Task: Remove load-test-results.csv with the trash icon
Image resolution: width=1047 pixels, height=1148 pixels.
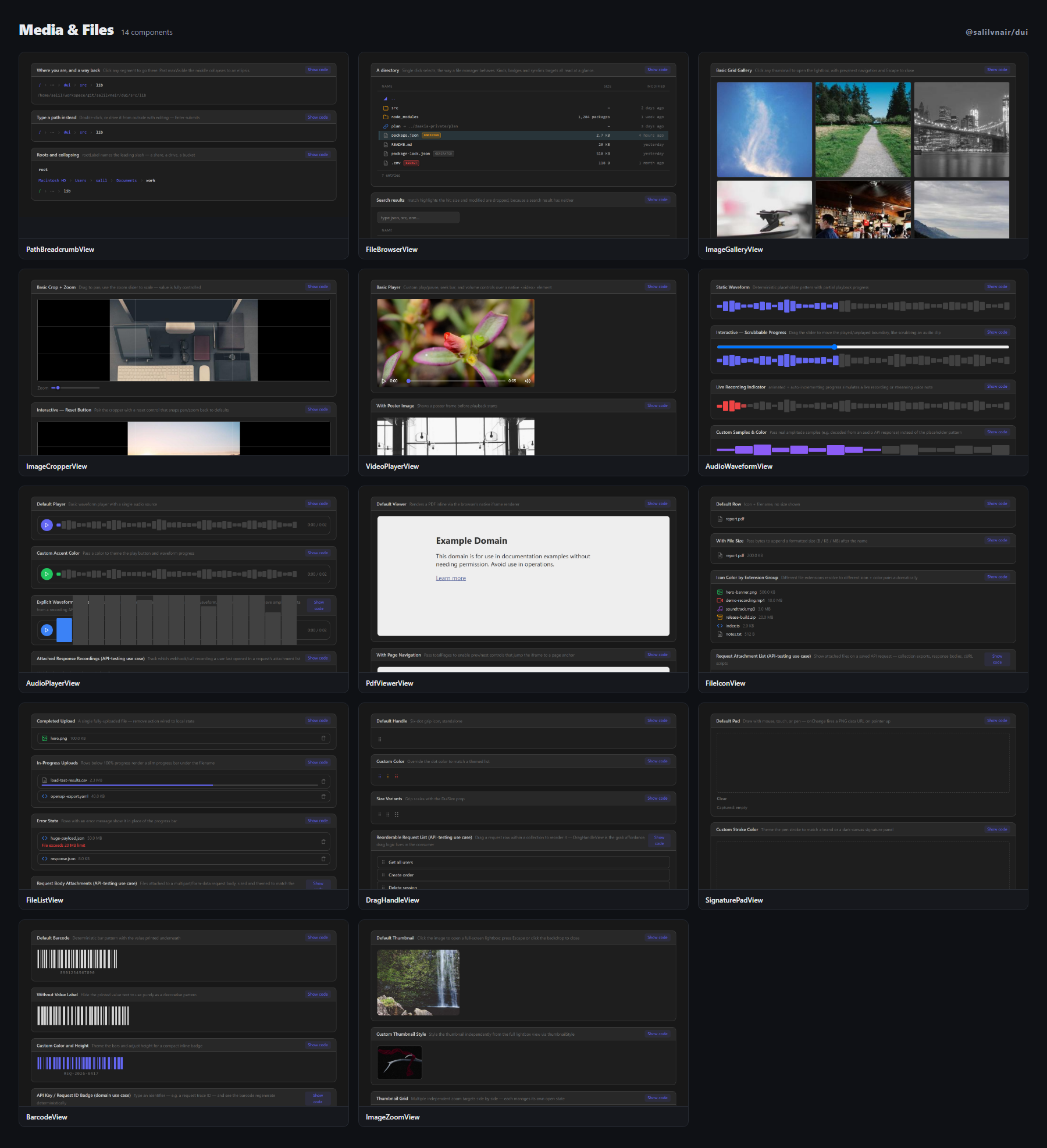Action: (x=323, y=781)
